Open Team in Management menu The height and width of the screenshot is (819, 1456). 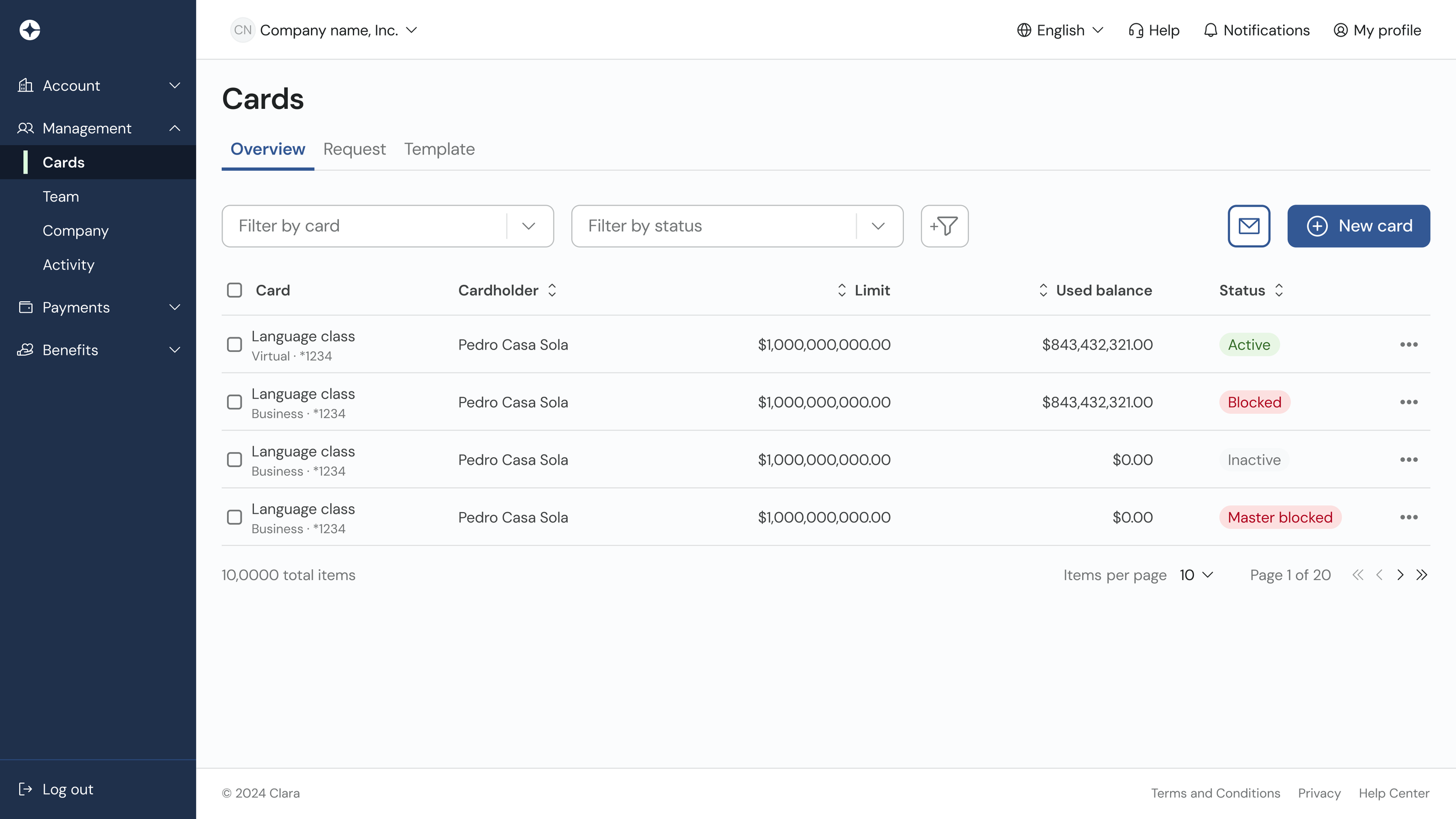pyautogui.click(x=61, y=197)
